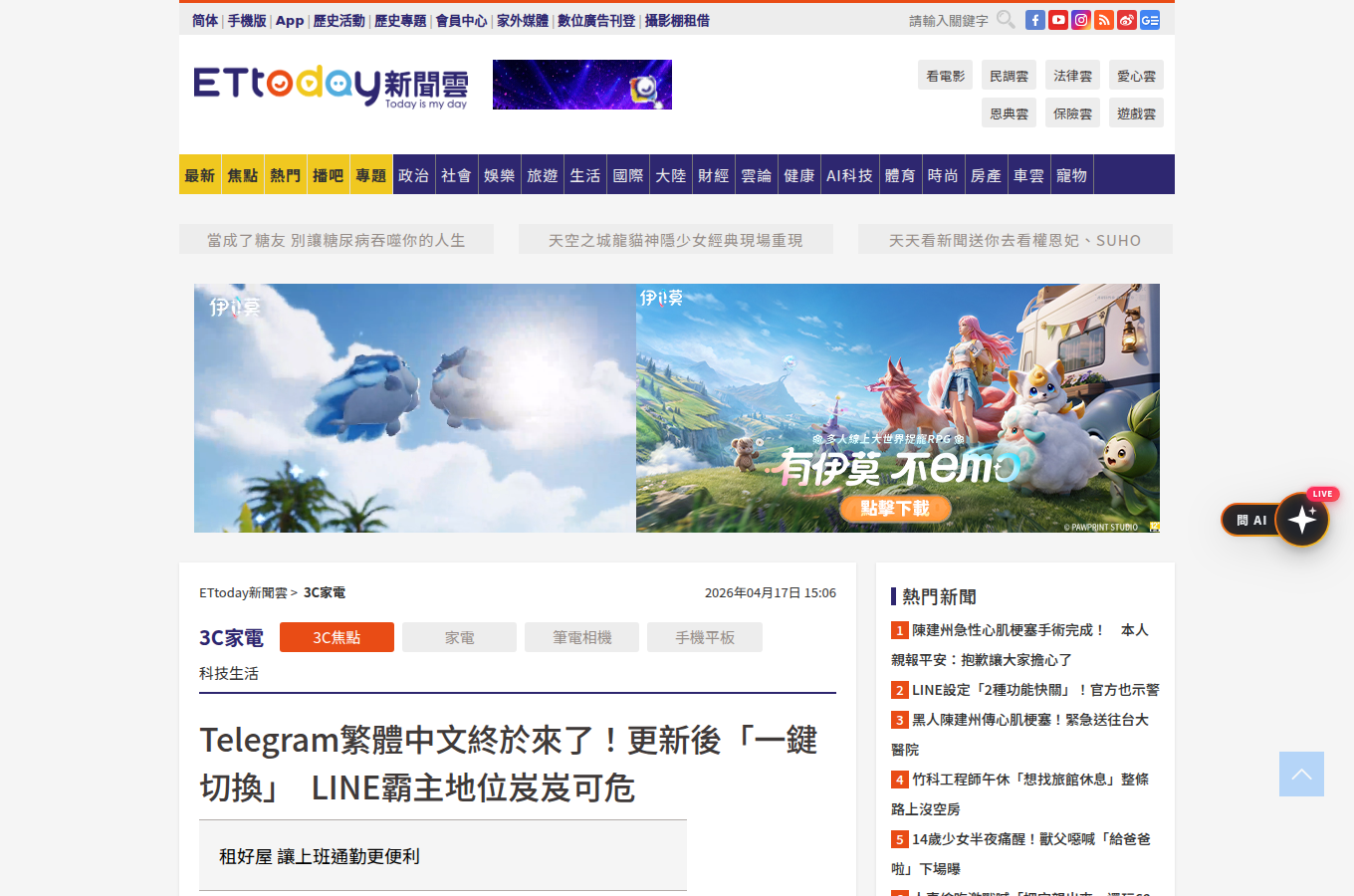Click the 保險雲 button

tap(1072, 112)
